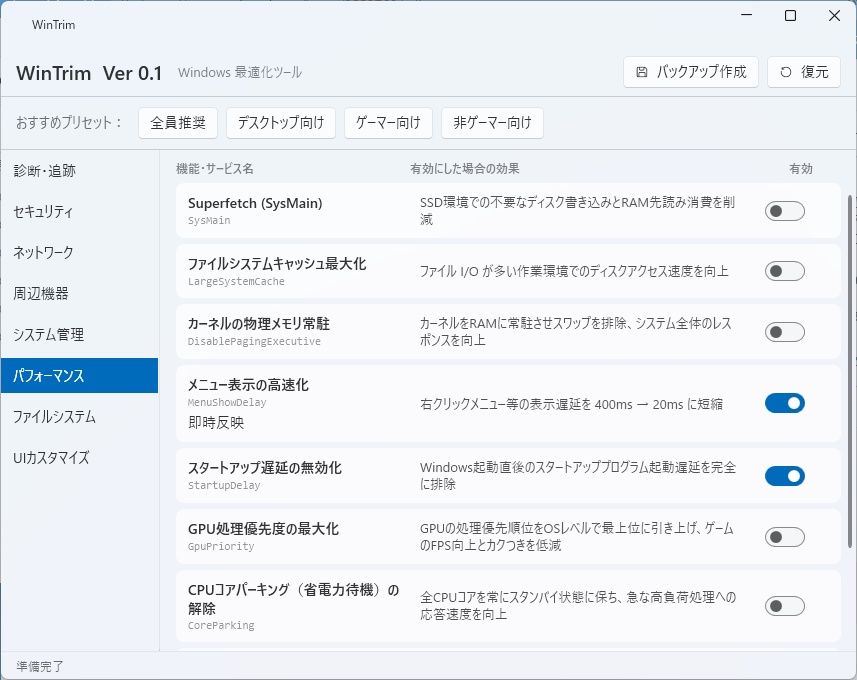Click the 有効にした場合の効果 column header
857x680 pixels.
point(465,169)
